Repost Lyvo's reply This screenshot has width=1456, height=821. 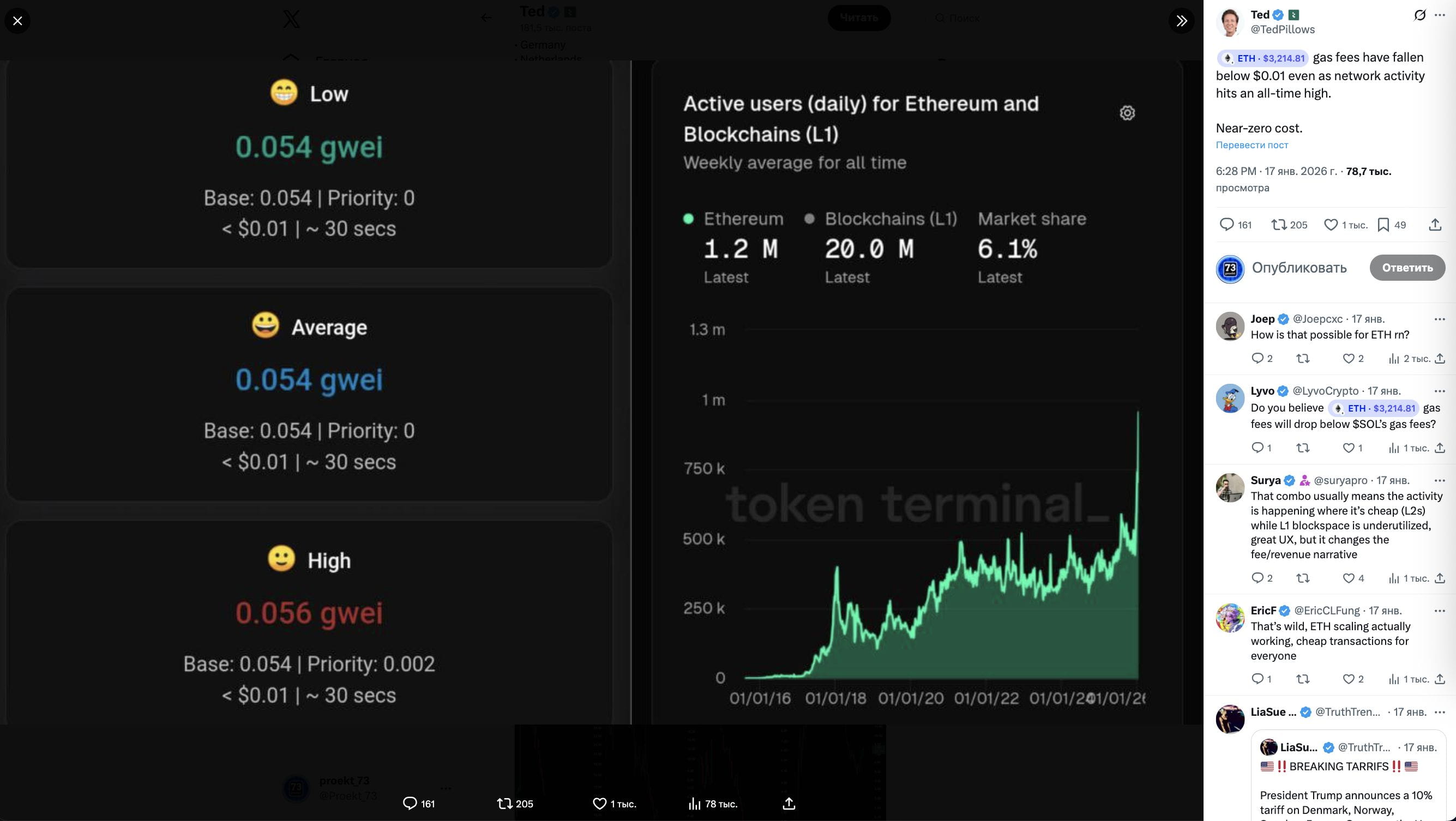point(1303,448)
